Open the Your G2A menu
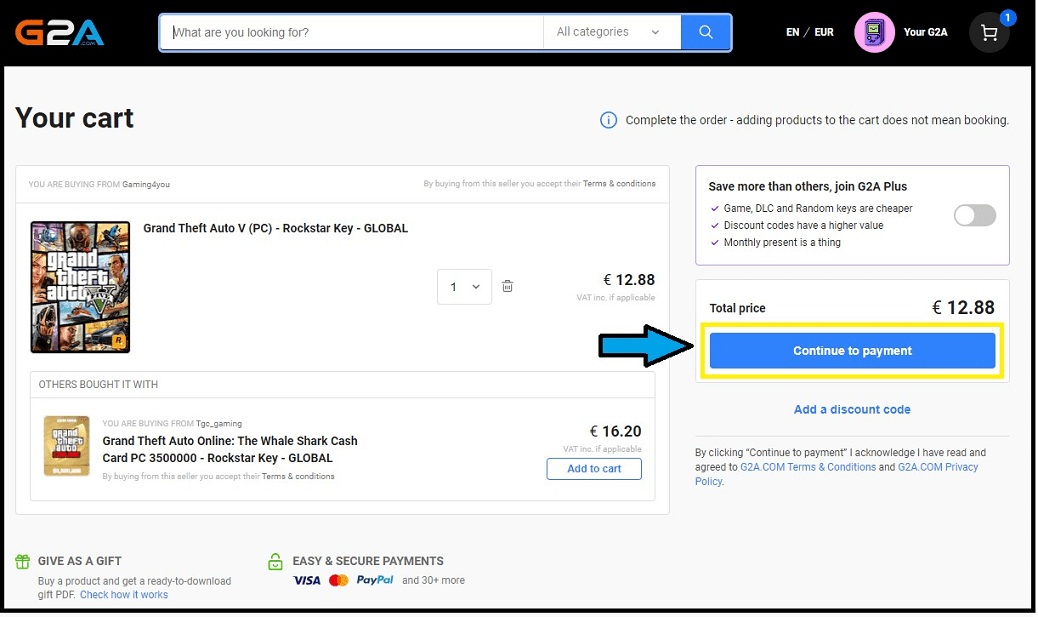 925,33
